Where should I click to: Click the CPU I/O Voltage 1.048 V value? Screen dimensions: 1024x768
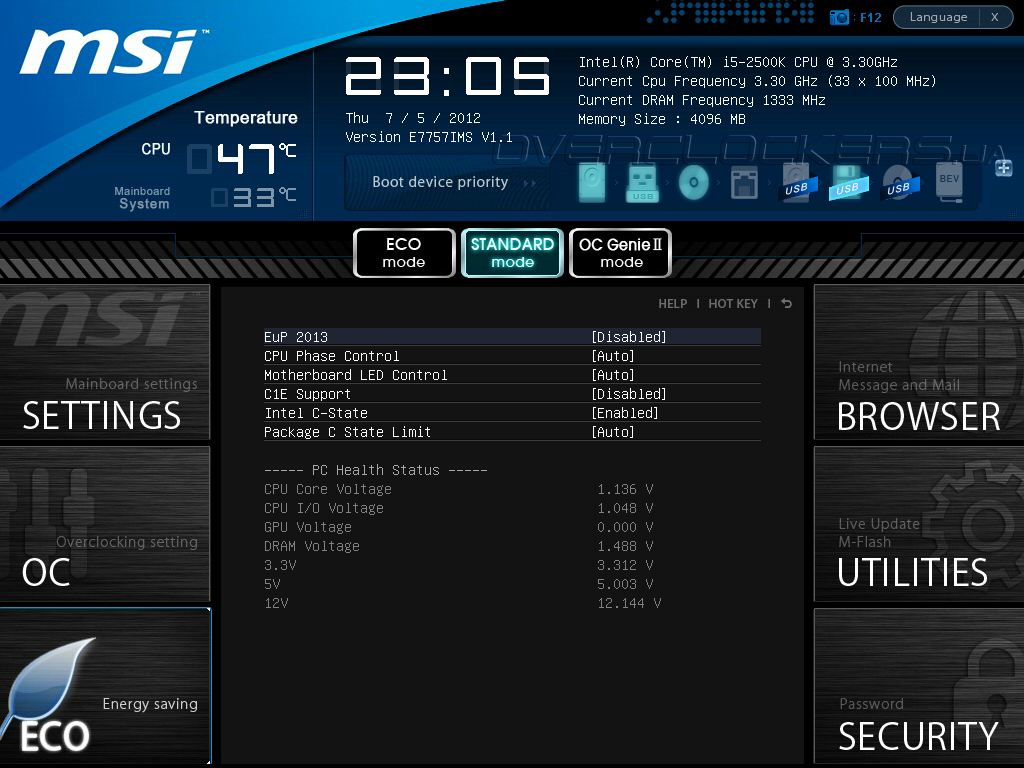(625, 508)
